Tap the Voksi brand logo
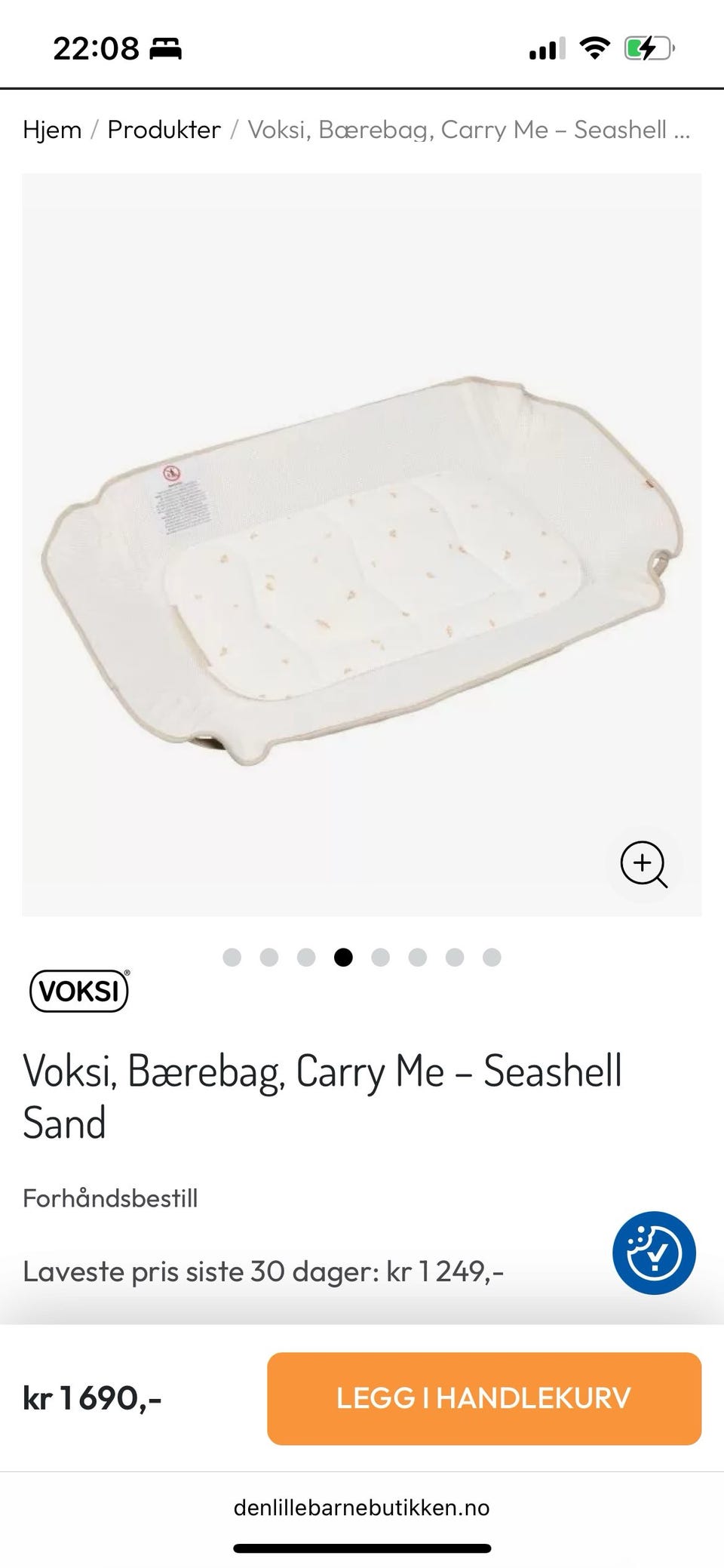The width and height of the screenshot is (724, 1568). 79,991
